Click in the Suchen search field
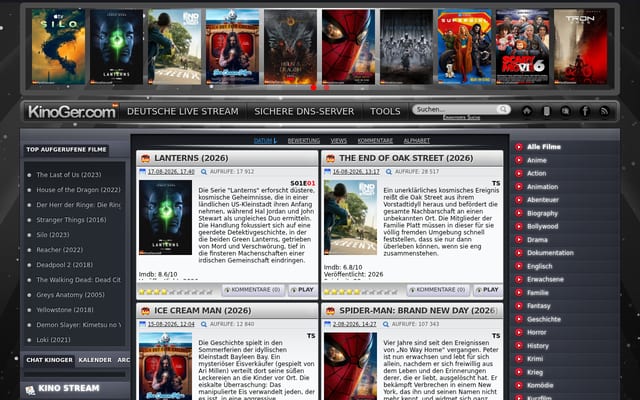Screen dimensions: 640x400 click(x=456, y=109)
